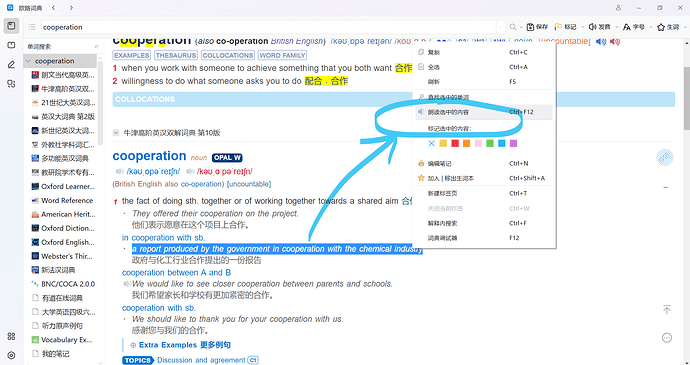Click the magnifier search icon
The height and width of the screenshot is (365, 690).
(513, 27)
